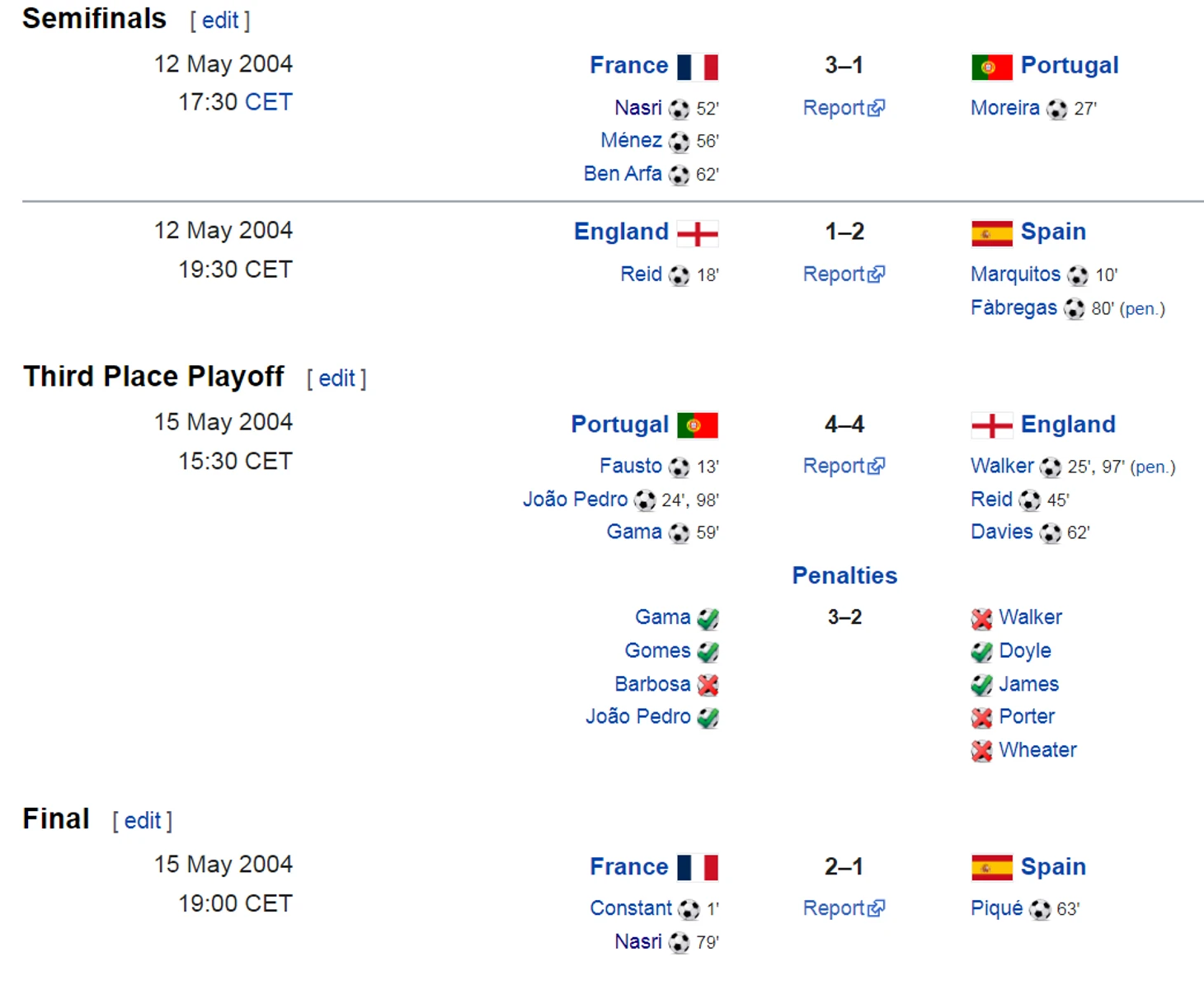
Task: Open the Report link for France–Portugal match
Action: 843,108
